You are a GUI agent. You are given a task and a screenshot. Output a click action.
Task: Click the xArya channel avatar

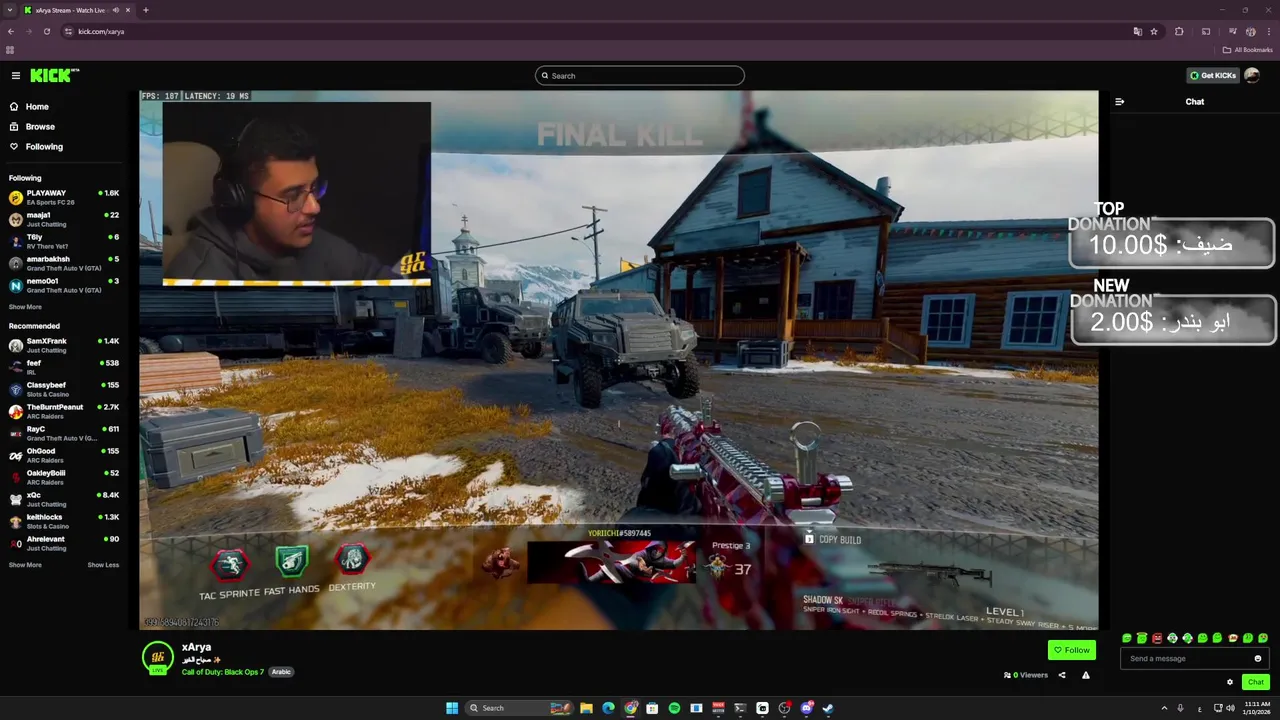click(158, 657)
